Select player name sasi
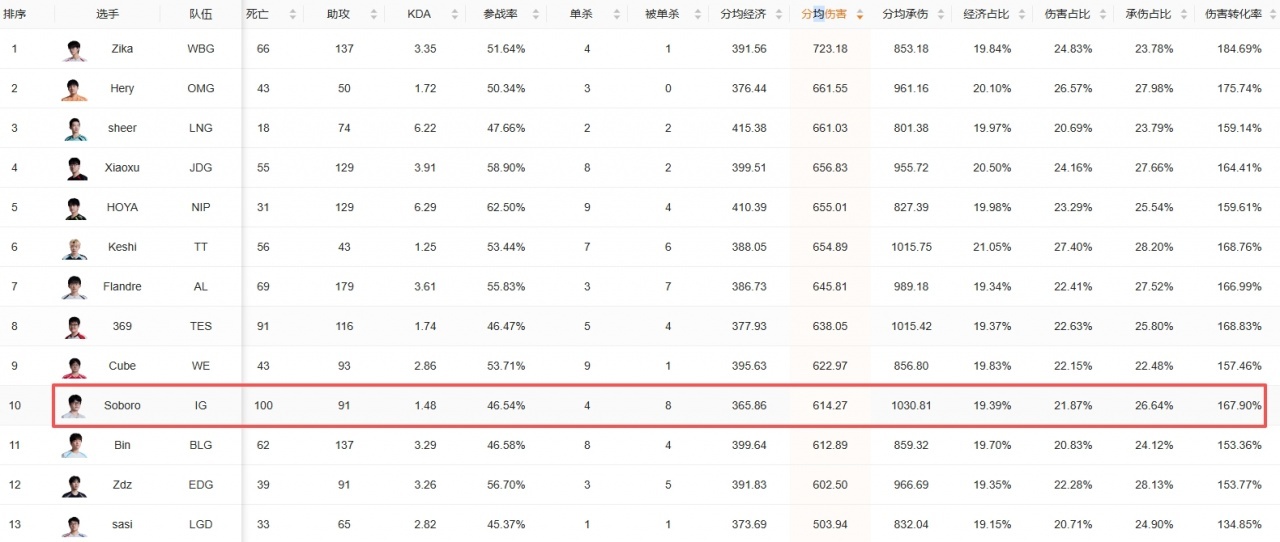Image resolution: width=1280 pixels, height=542 pixels. tap(122, 524)
